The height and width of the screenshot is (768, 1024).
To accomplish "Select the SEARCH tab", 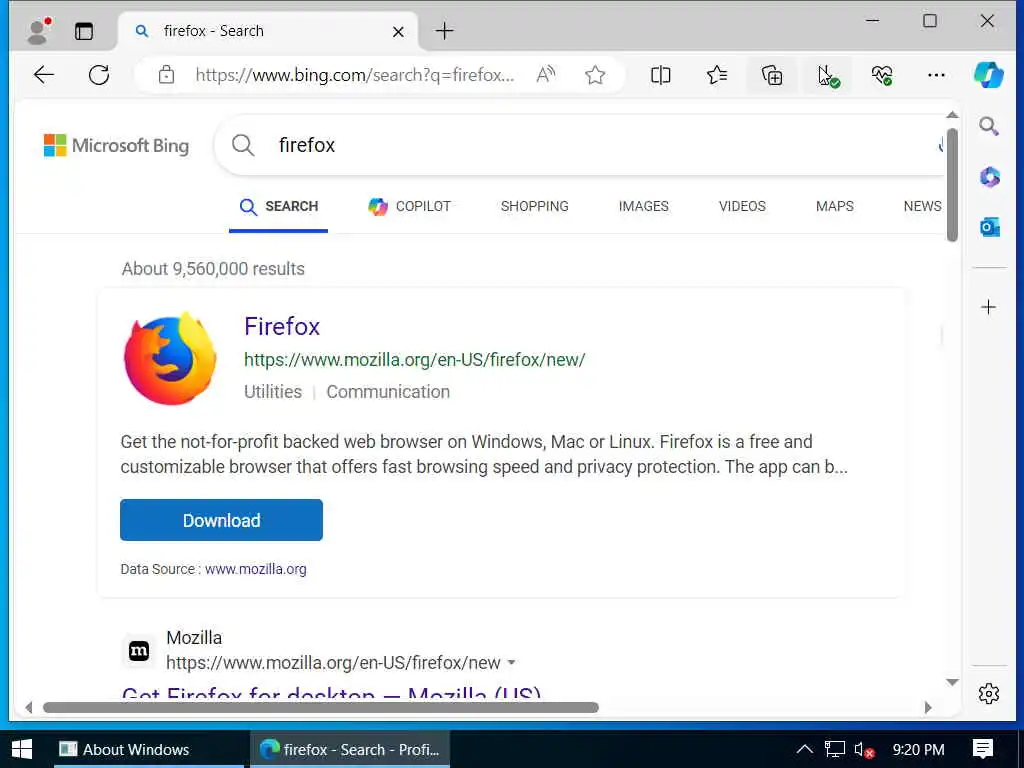I will pyautogui.click(x=278, y=206).
